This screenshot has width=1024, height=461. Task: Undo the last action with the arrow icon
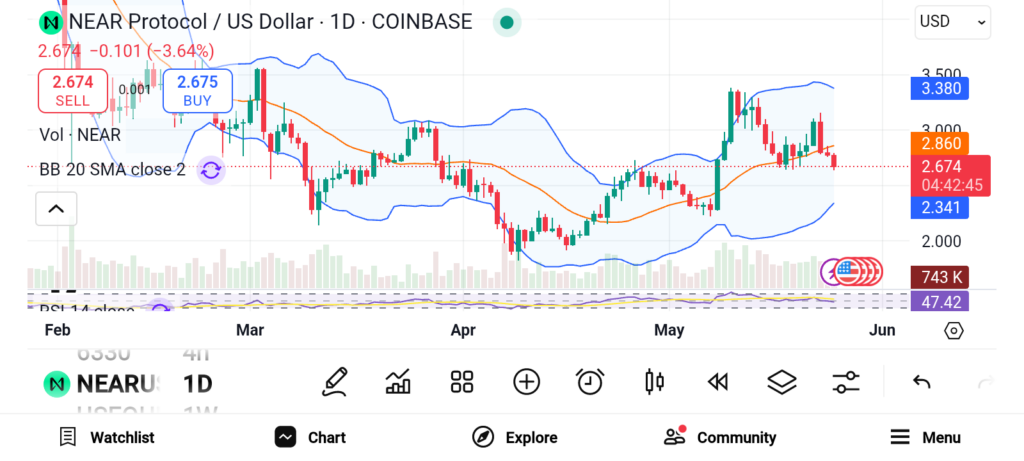click(x=921, y=382)
